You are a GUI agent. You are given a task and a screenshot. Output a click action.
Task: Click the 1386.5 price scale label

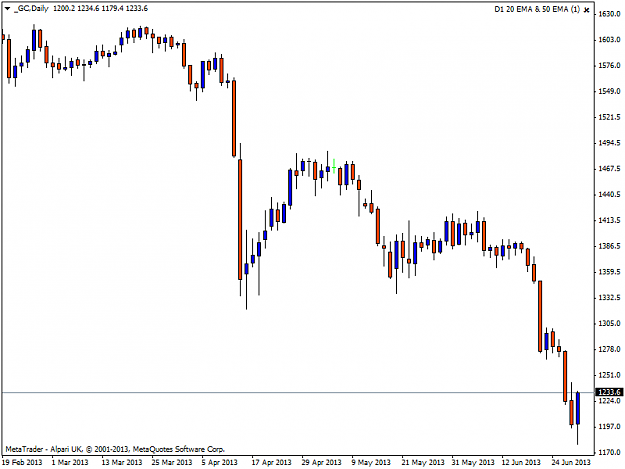(609, 246)
